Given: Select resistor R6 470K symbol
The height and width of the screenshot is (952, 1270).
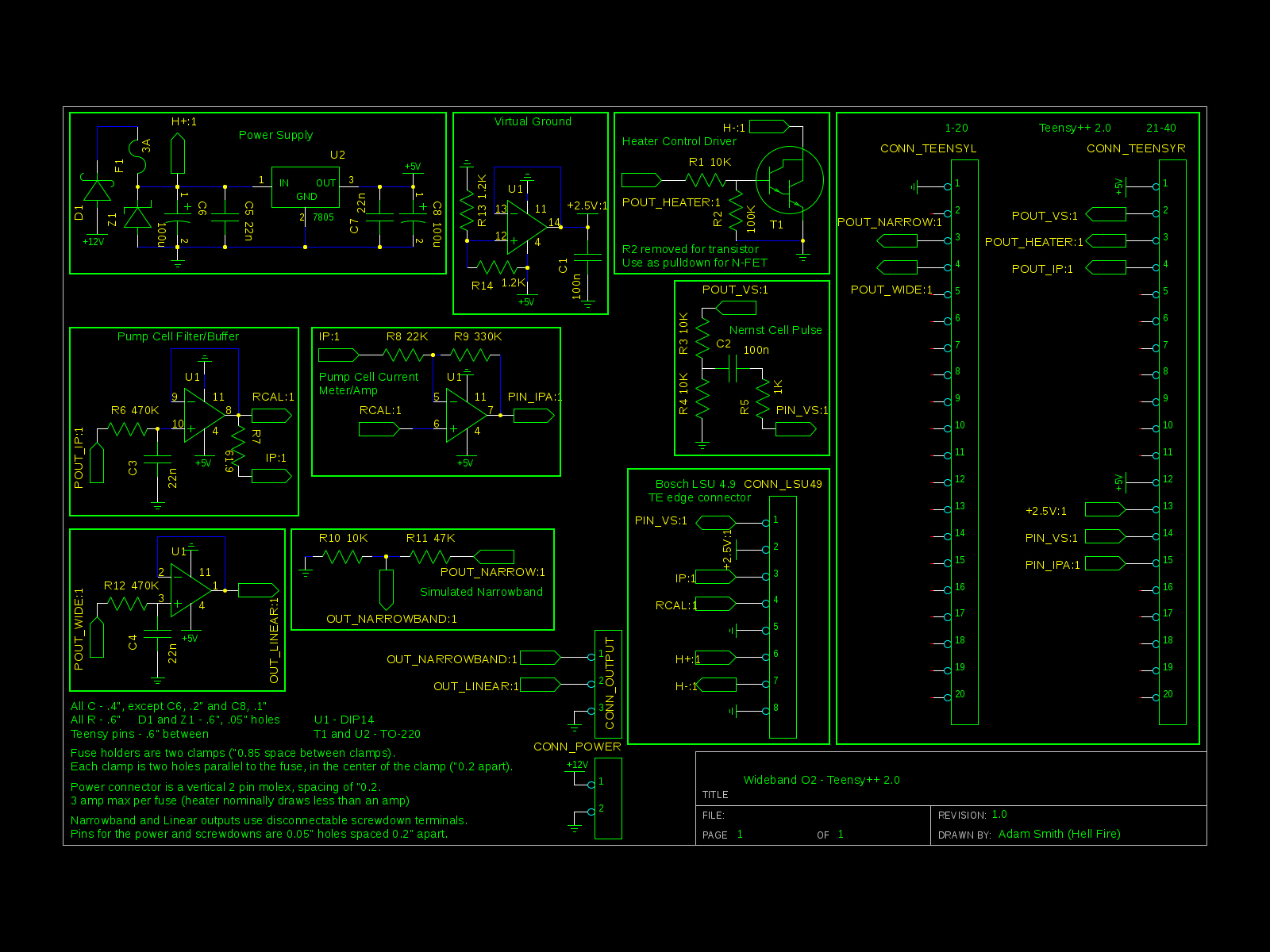Looking at the screenshot, I should click(127, 429).
